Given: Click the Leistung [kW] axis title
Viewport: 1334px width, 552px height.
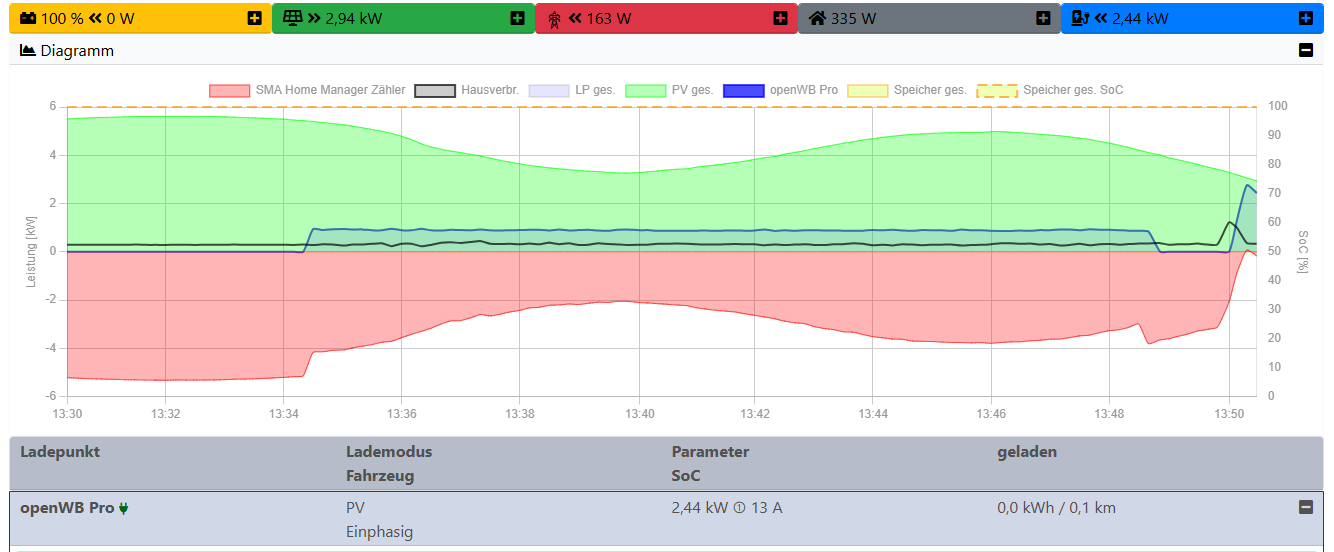Looking at the screenshot, I should click(x=31, y=251).
